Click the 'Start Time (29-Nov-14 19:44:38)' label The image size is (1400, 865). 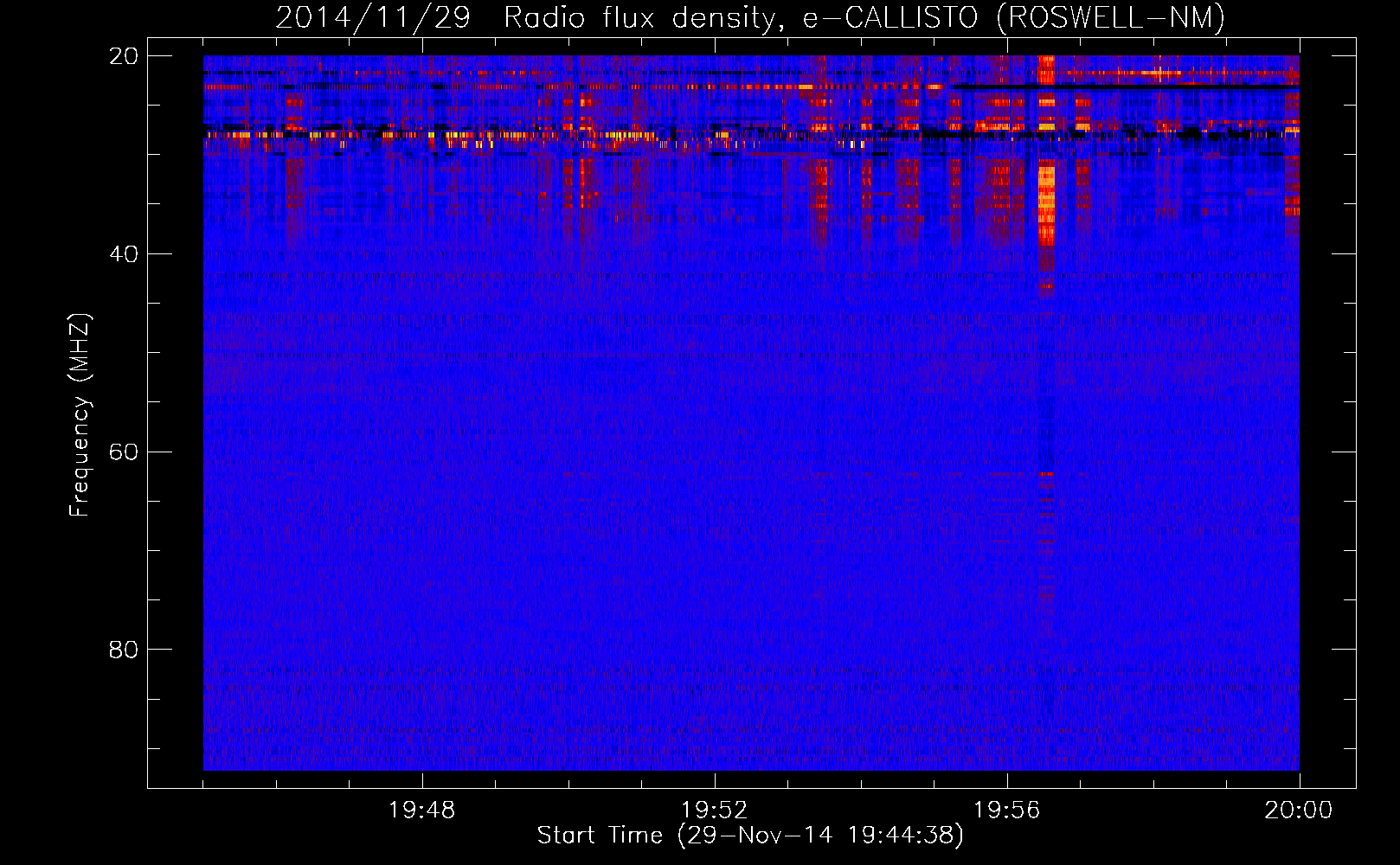(750, 836)
